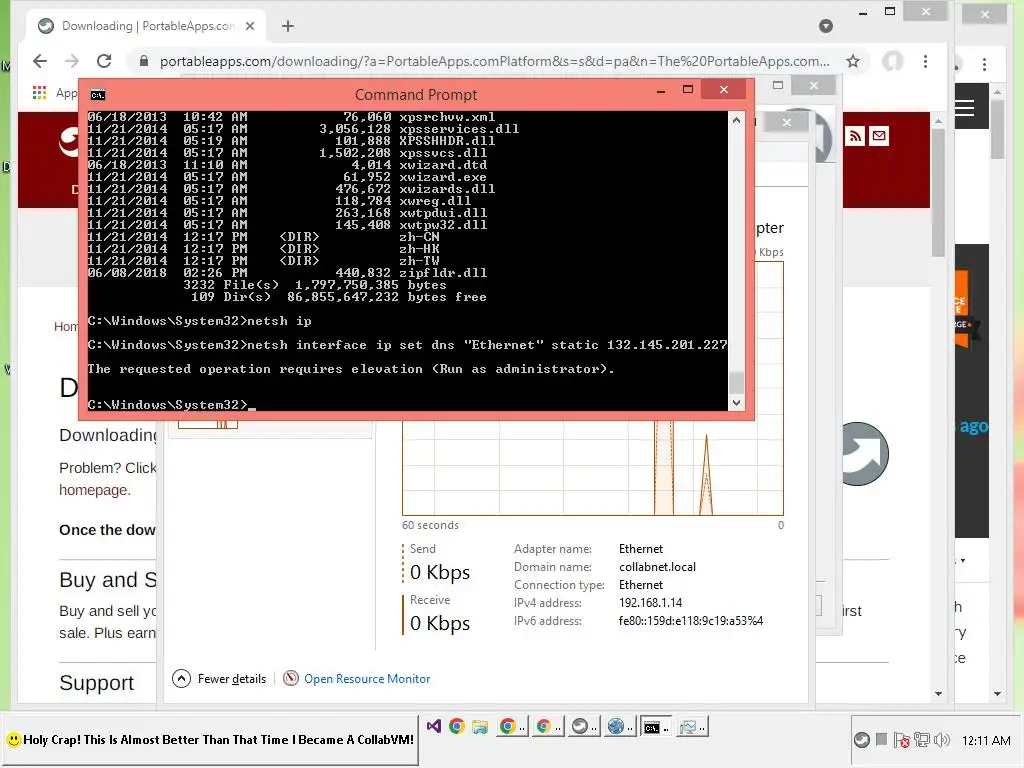Click the netsh interface ip set dns line

[x=407, y=345]
